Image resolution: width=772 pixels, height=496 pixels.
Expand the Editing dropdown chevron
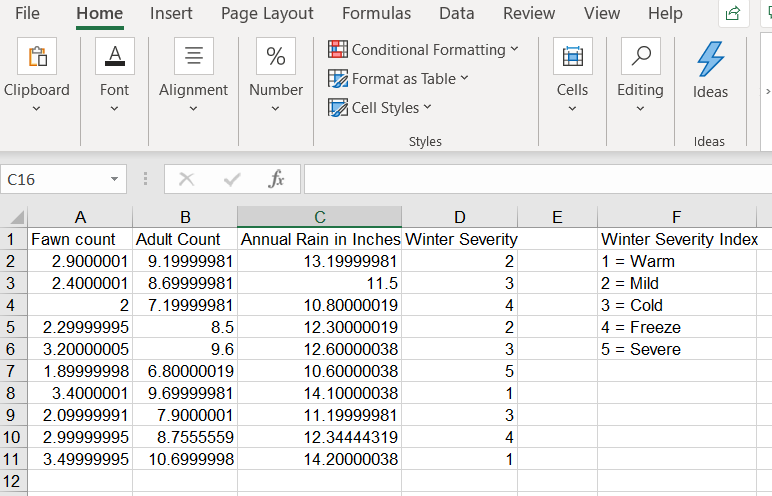tap(640, 108)
